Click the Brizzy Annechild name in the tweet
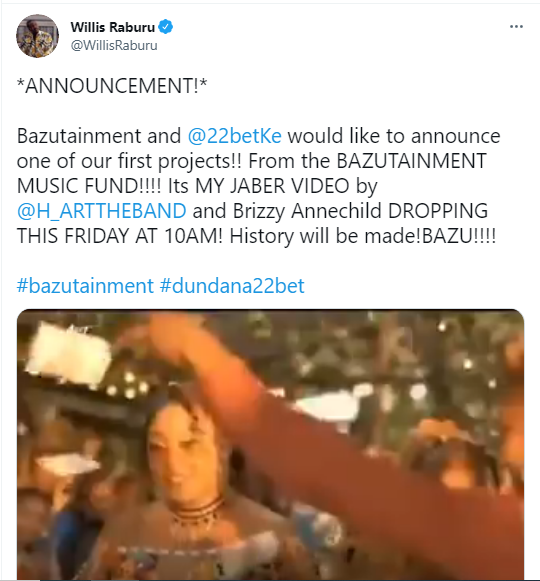 pos(307,211)
